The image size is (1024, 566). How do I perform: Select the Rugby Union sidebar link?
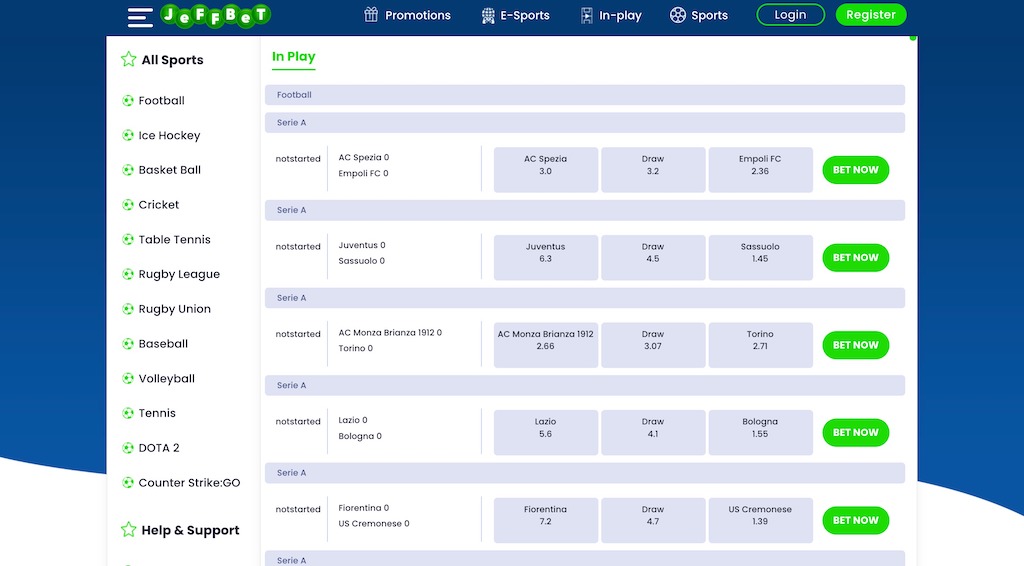[174, 309]
